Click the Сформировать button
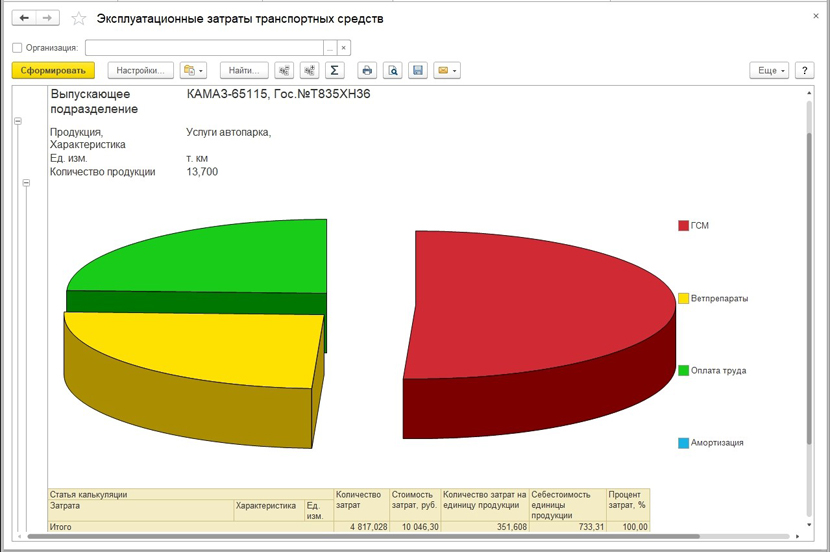 [x=52, y=70]
